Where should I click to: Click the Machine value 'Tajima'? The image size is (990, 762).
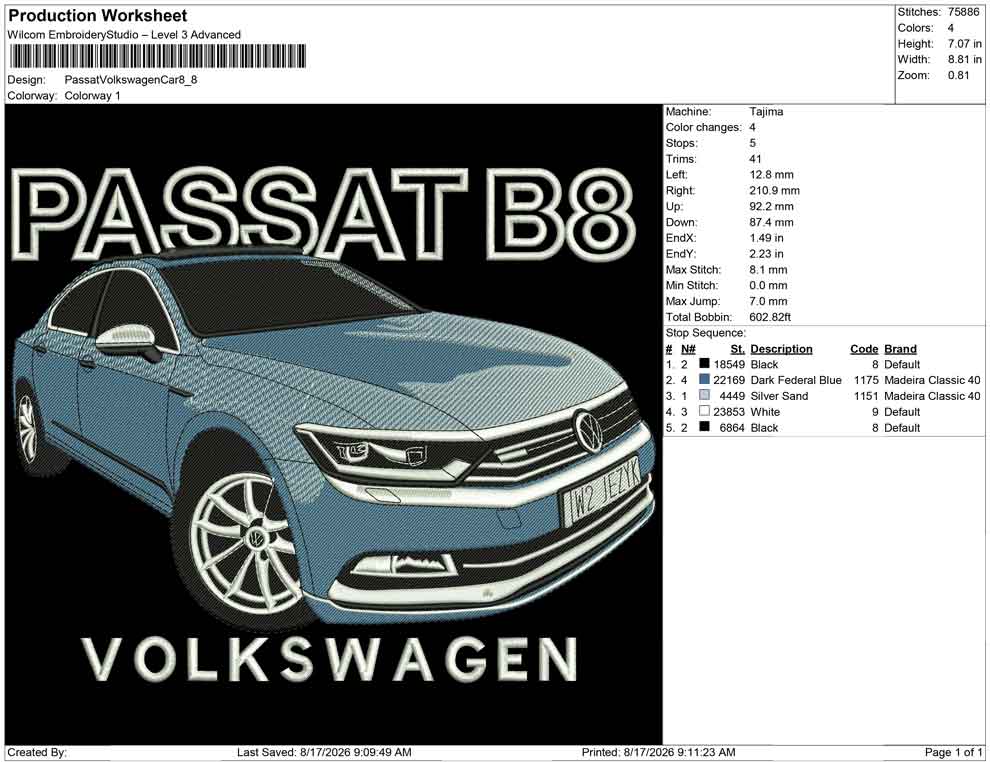click(766, 112)
